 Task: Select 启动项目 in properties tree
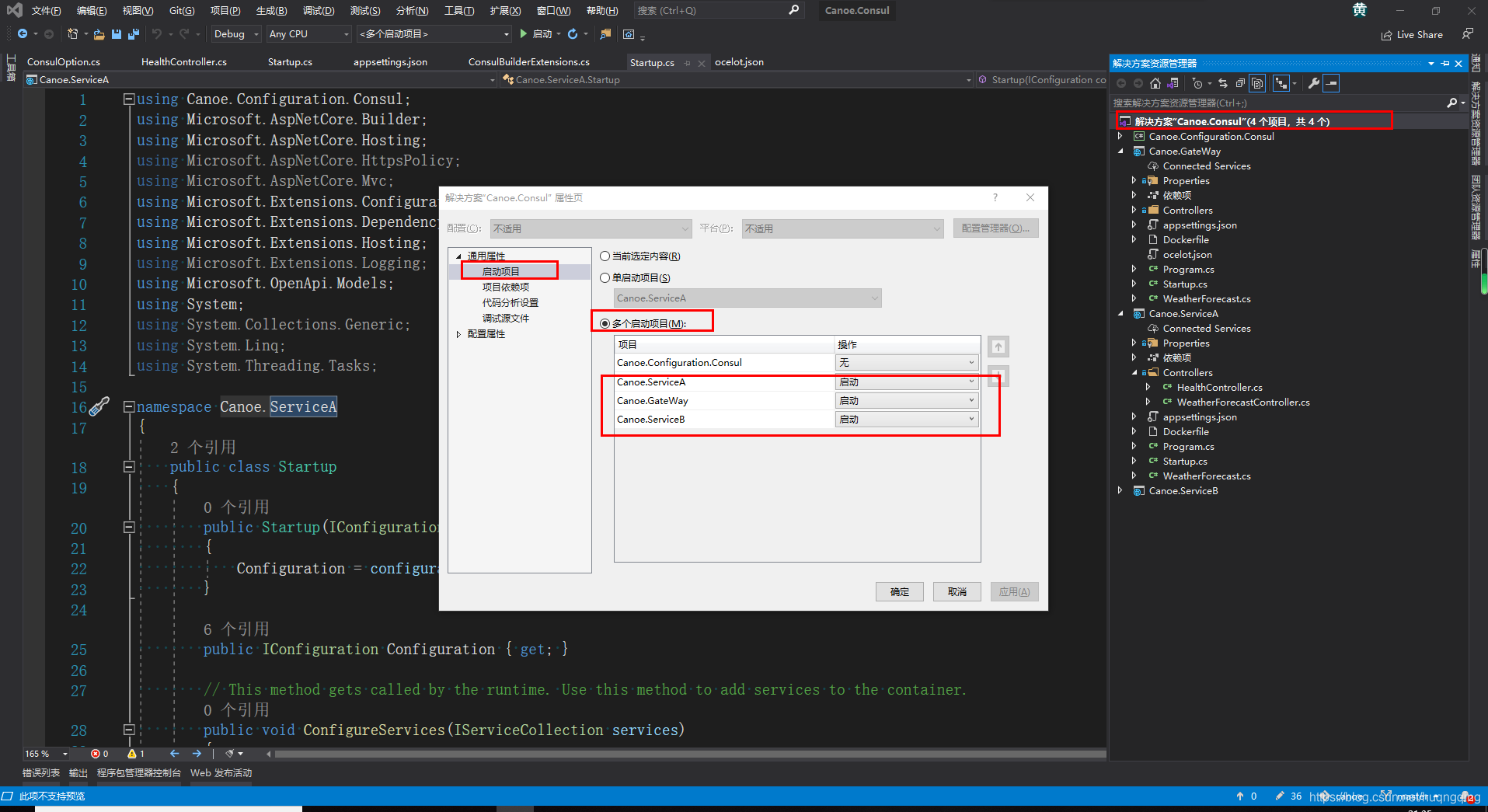pos(501,272)
